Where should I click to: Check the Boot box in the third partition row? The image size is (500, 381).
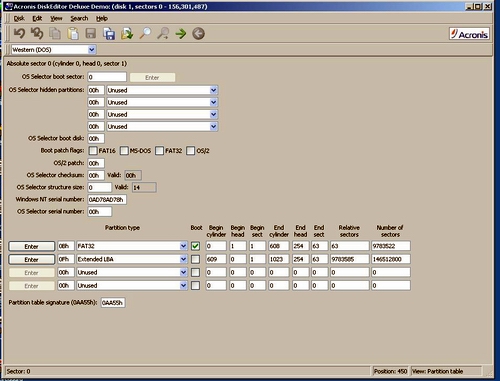196,273
